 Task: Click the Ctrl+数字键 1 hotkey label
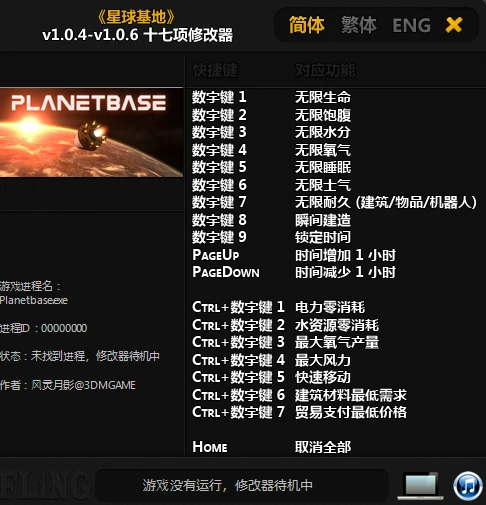pos(238,307)
